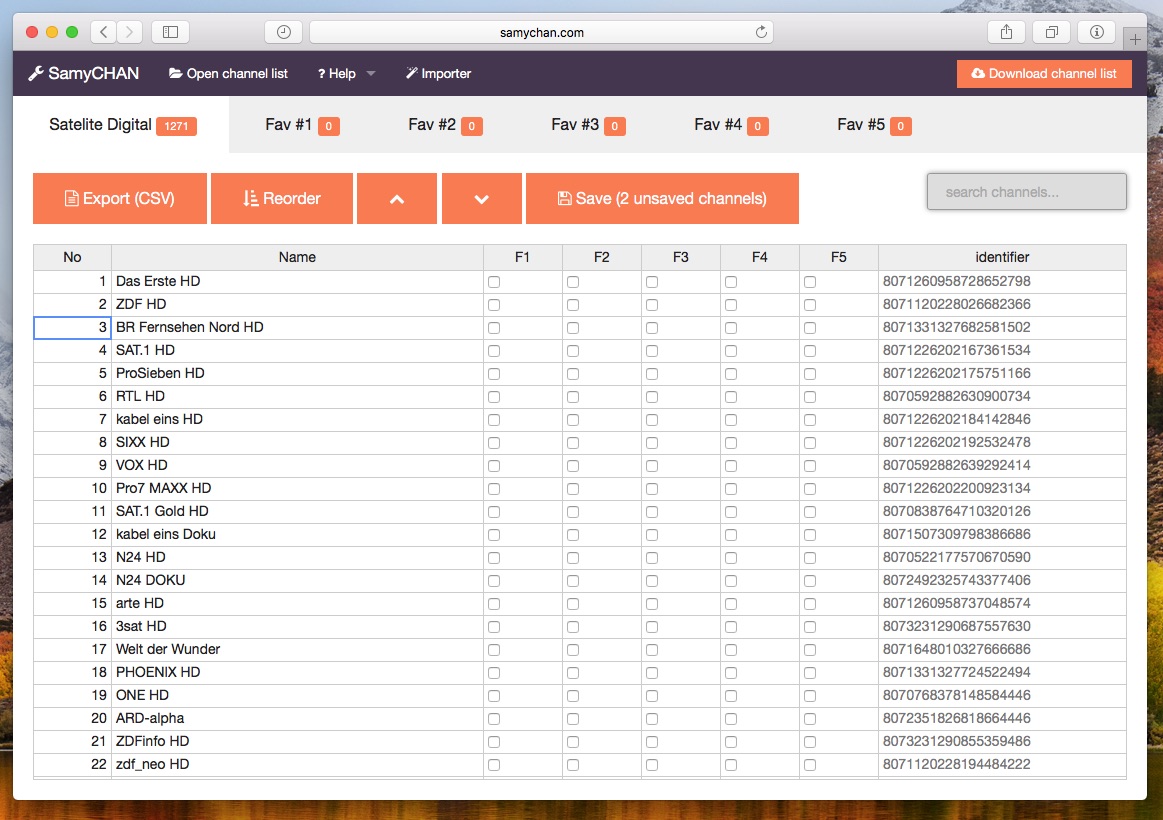Click the Name column header
Screen dimensions: 1163x820
[x=297, y=257]
